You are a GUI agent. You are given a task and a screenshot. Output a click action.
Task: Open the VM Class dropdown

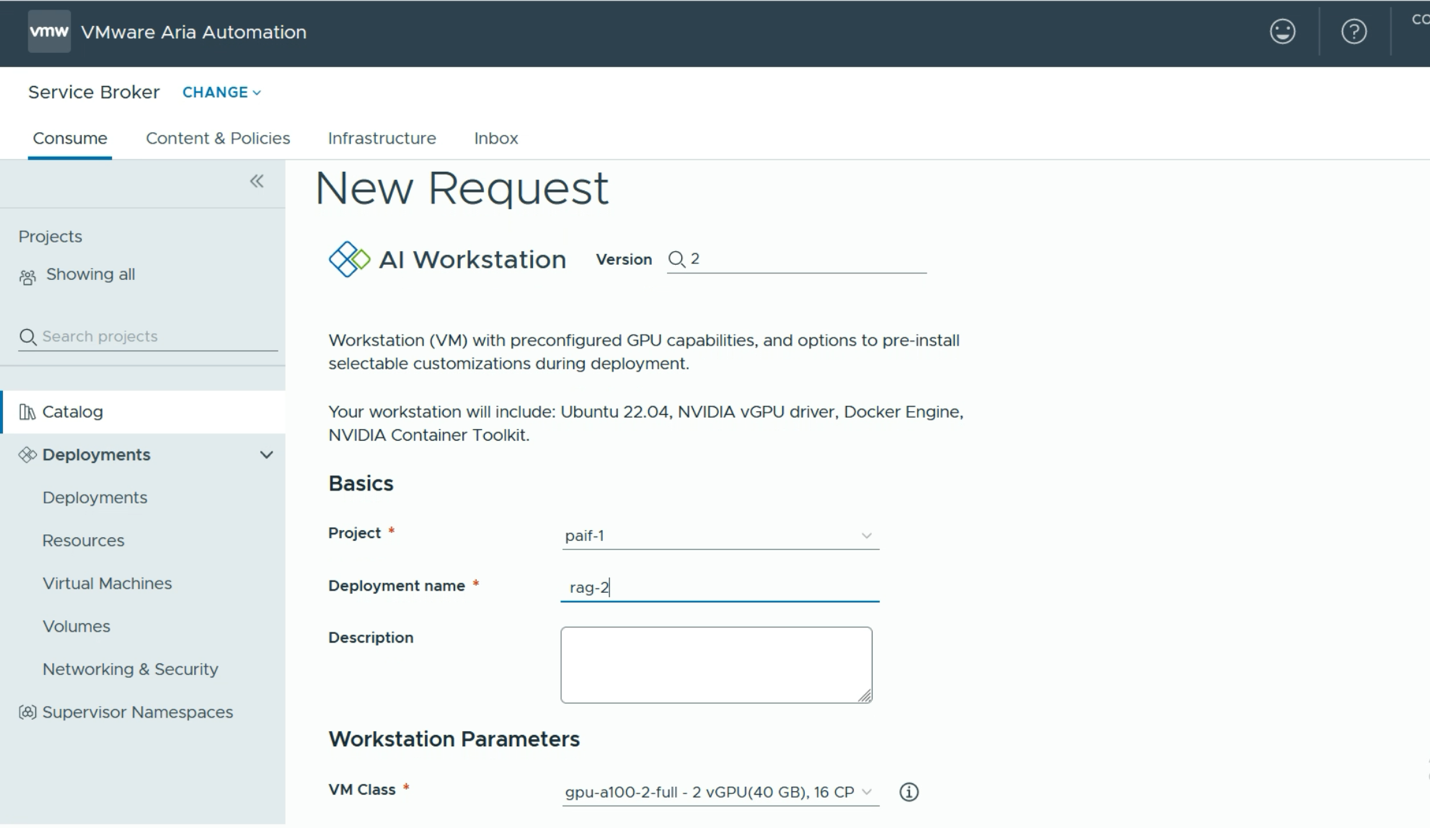coord(720,792)
